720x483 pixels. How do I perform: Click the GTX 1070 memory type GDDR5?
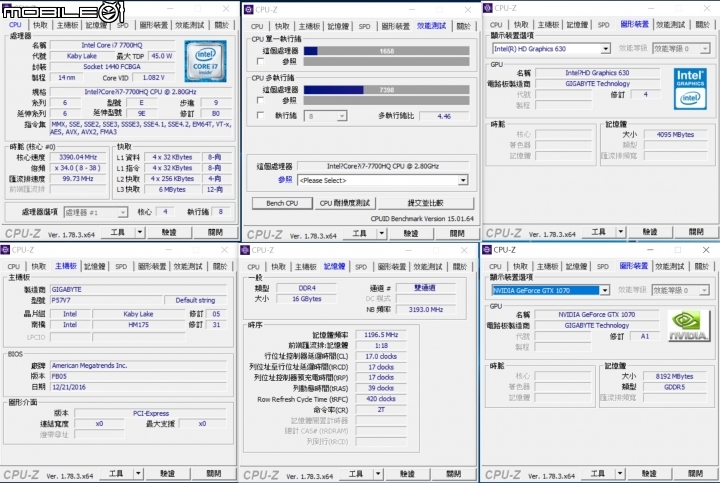pyautogui.click(x=674, y=387)
